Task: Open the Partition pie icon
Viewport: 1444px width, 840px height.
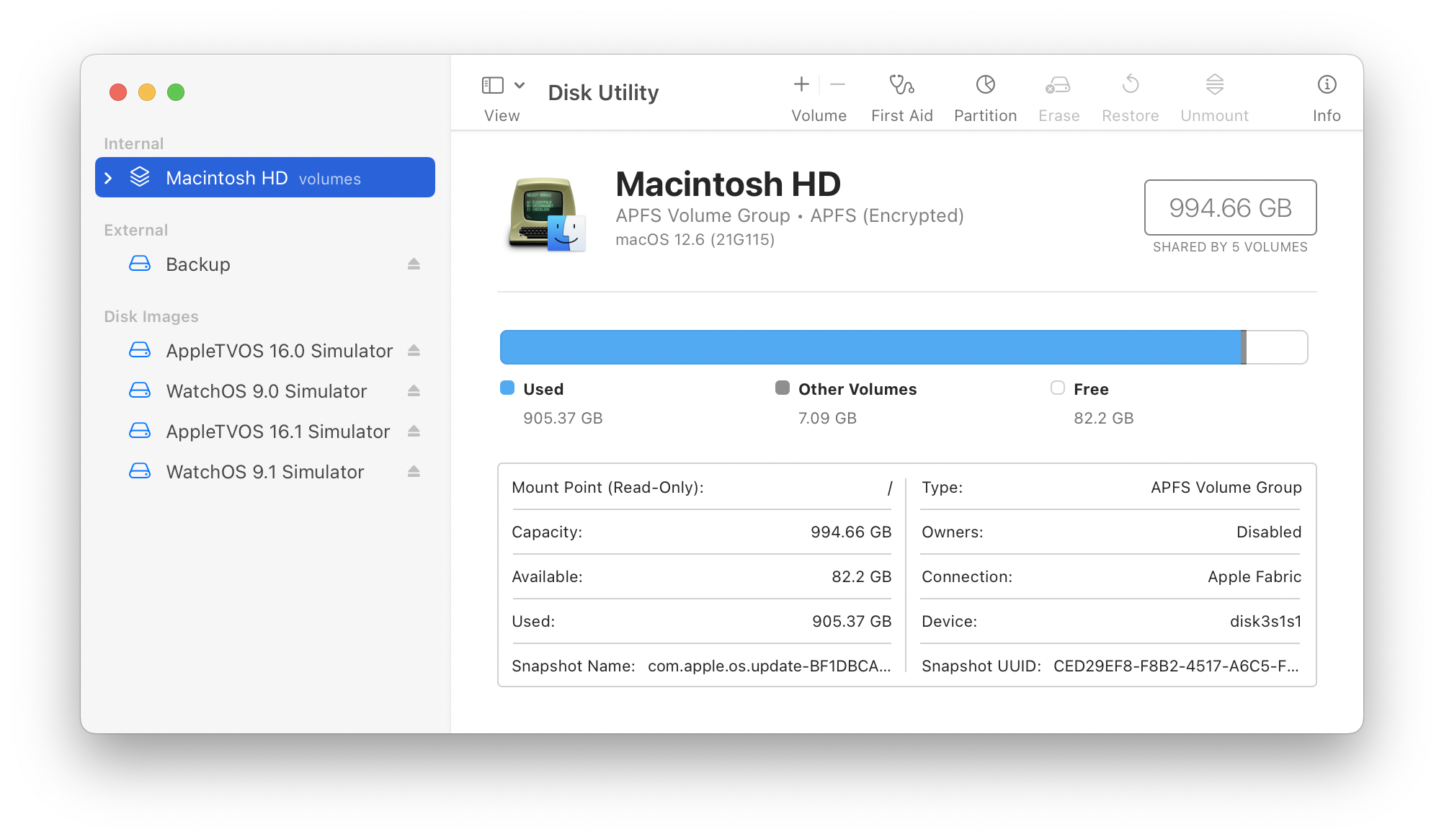Action: pyautogui.click(x=986, y=84)
